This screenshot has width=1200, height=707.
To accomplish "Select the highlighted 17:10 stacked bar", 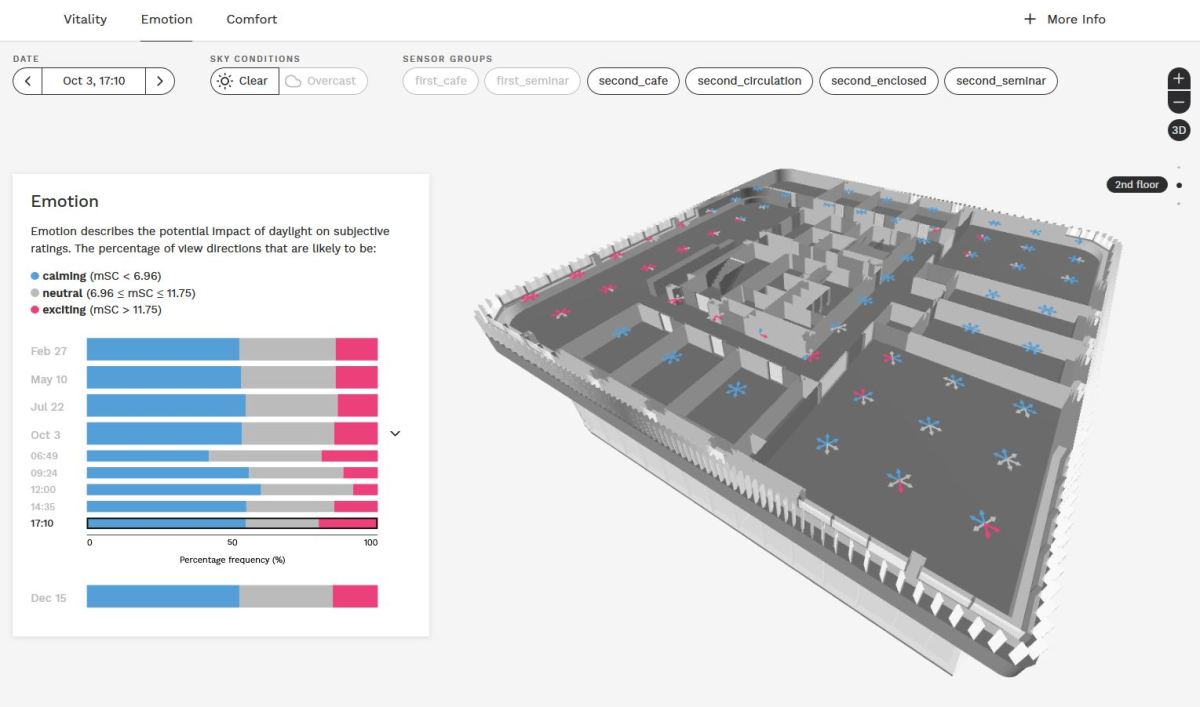I will point(232,522).
